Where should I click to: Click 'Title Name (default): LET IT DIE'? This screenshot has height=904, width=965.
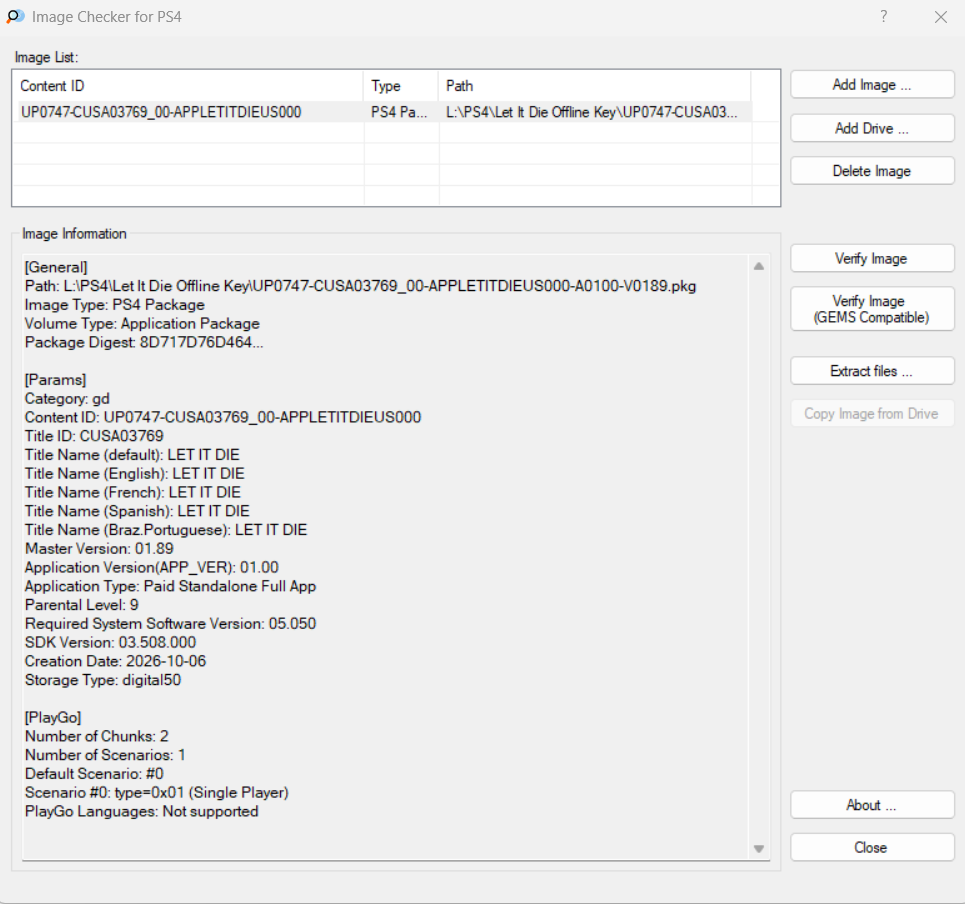[132, 455]
